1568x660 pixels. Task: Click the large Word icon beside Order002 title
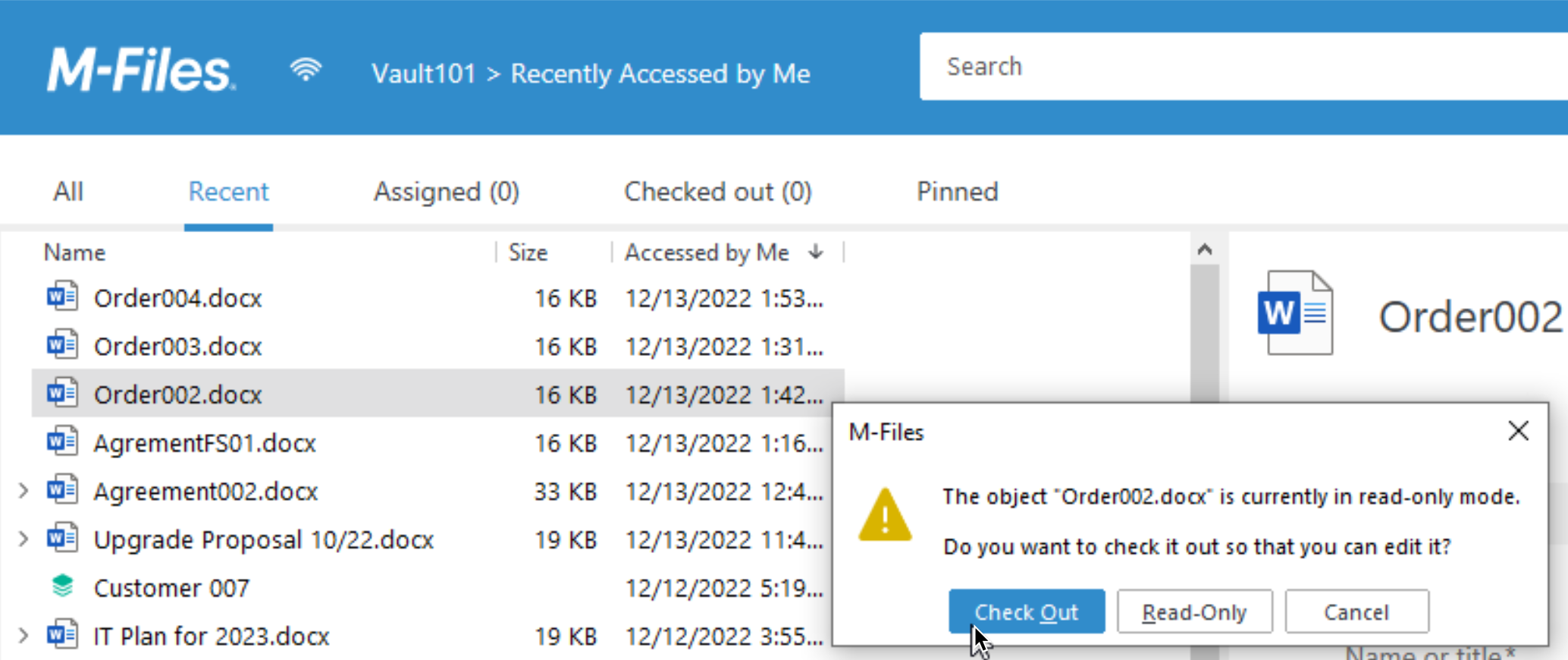click(x=1294, y=313)
